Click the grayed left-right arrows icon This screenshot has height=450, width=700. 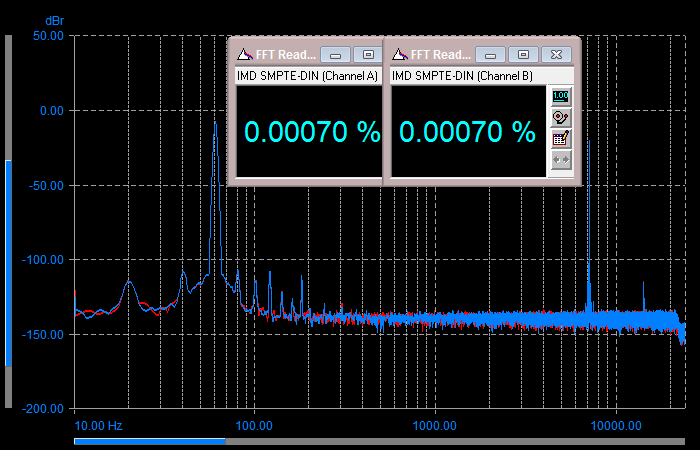click(x=561, y=159)
